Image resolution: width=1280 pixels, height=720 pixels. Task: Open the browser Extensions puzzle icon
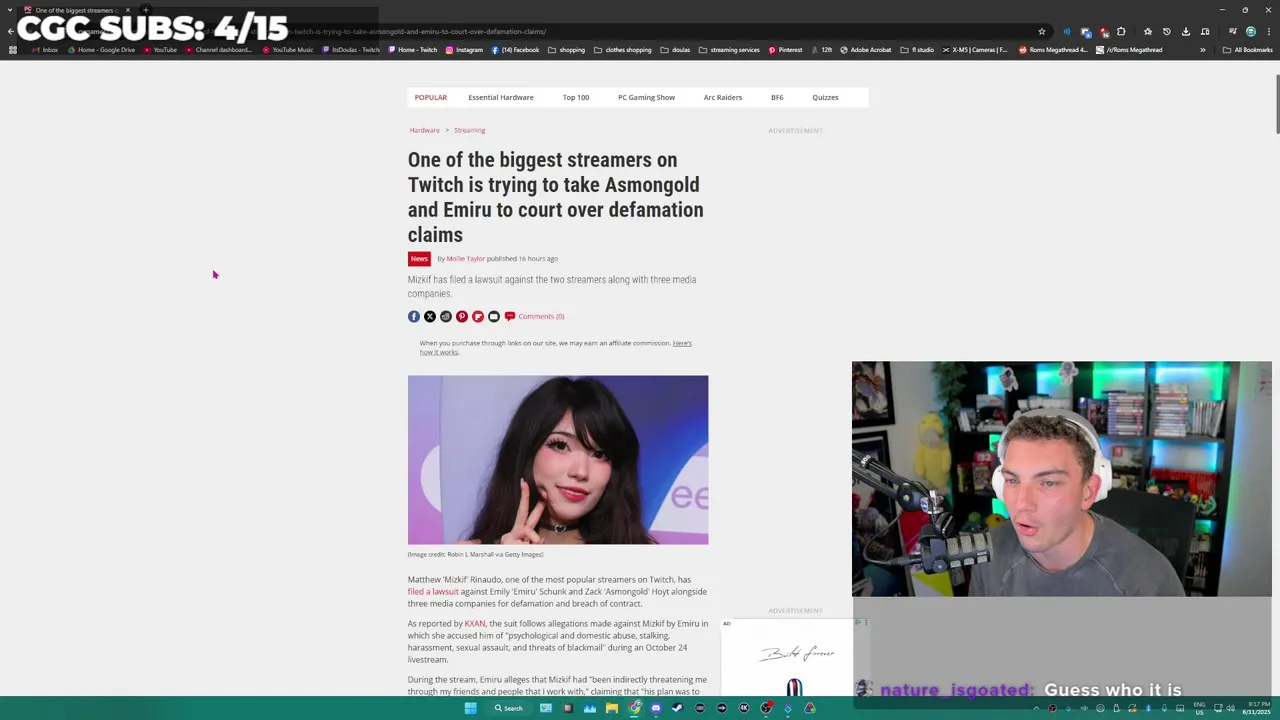click(1121, 32)
